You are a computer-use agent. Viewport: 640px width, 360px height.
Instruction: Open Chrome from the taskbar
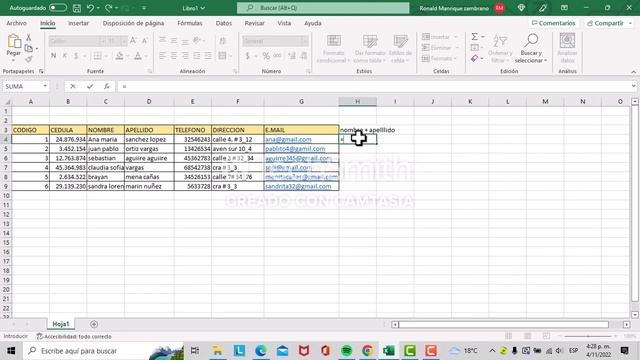[x=367, y=351]
